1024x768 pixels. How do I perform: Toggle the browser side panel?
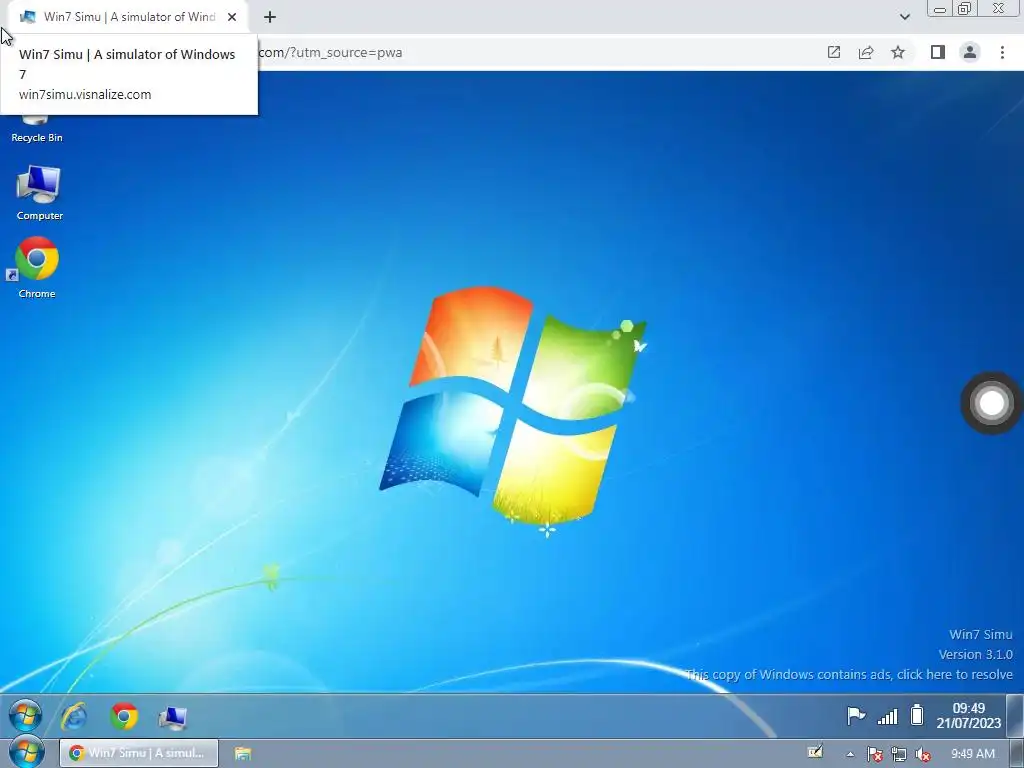pos(938,52)
